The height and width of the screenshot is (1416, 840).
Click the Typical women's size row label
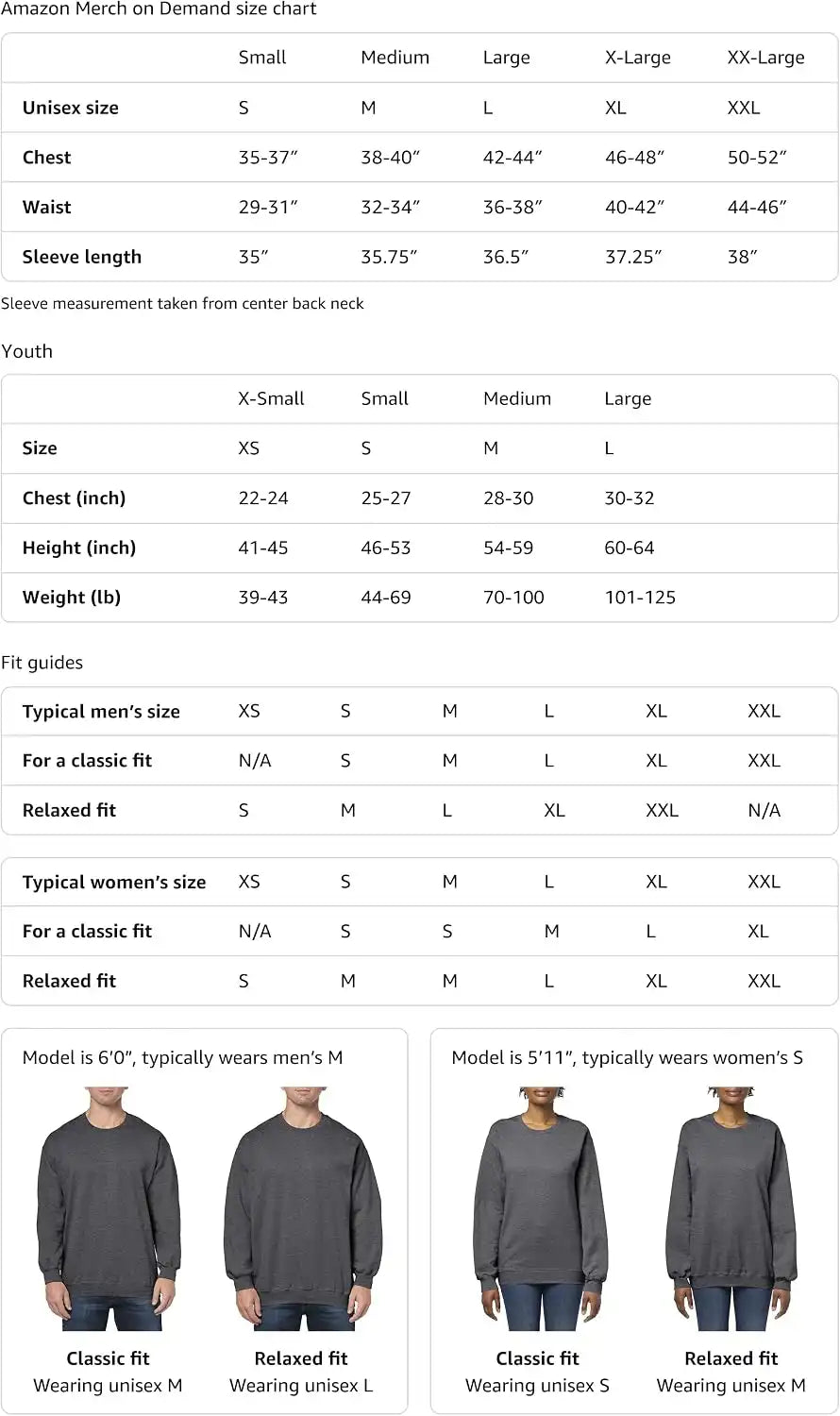[x=114, y=883]
